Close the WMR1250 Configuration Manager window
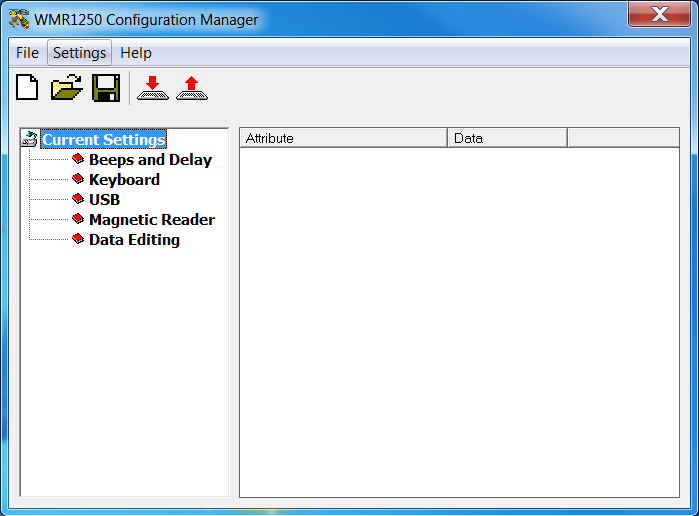Screen dimensions: 699x516 coord(659,14)
